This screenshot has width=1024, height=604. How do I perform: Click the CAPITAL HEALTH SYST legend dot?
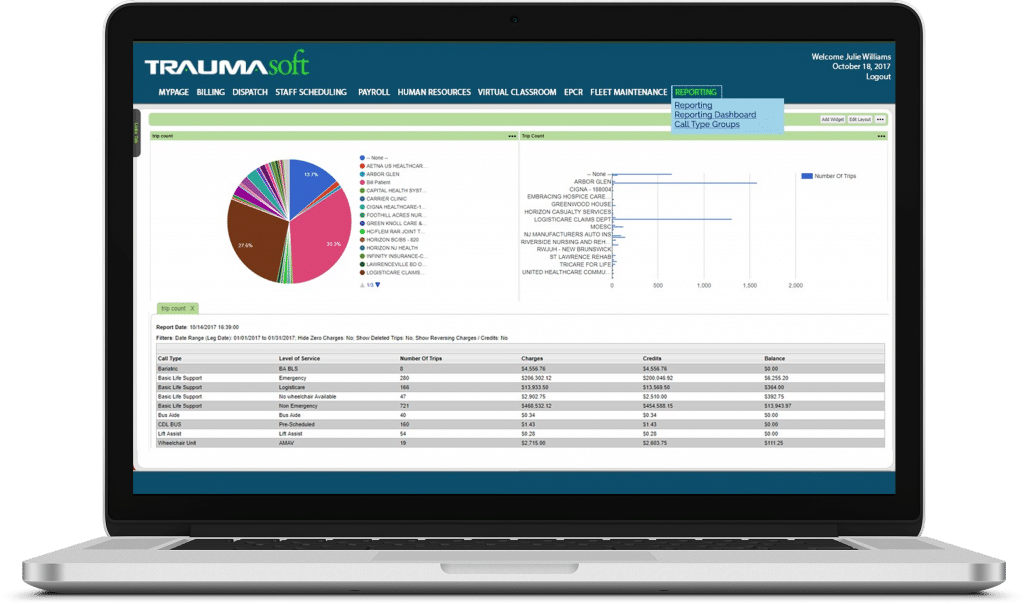361,191
